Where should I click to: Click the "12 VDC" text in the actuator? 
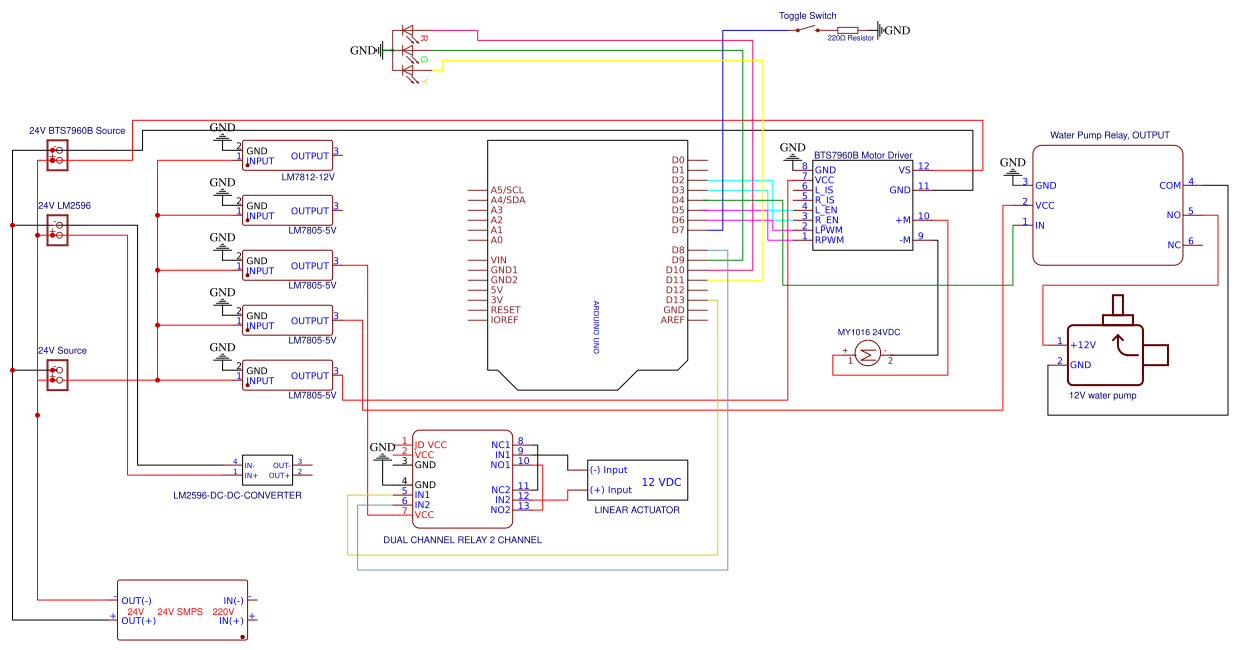click(x=661, y=482)
